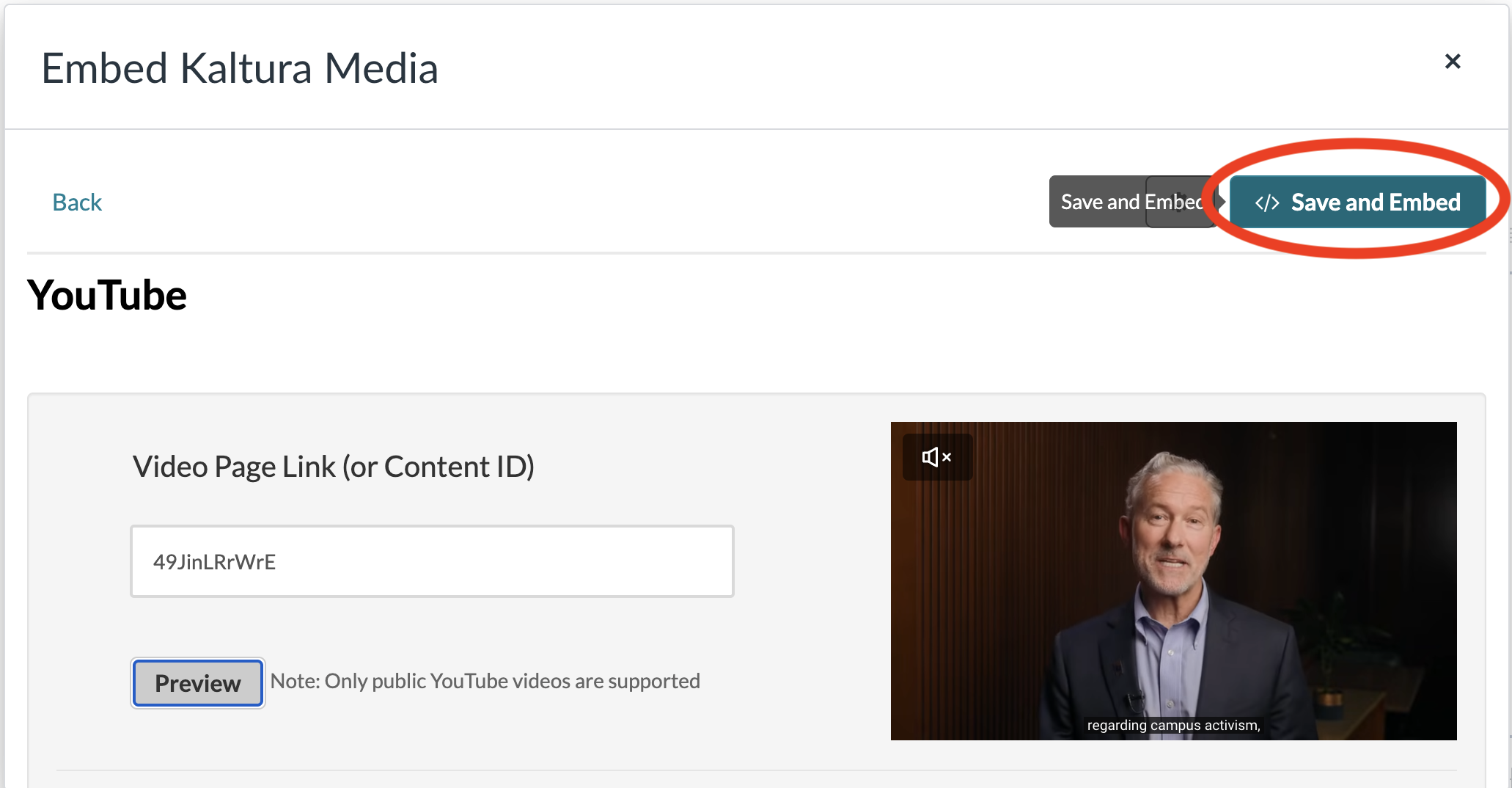Close the Embed Kaltura Media dialog
This screenshot has height=788, width=1512.
coord(1452,62)
